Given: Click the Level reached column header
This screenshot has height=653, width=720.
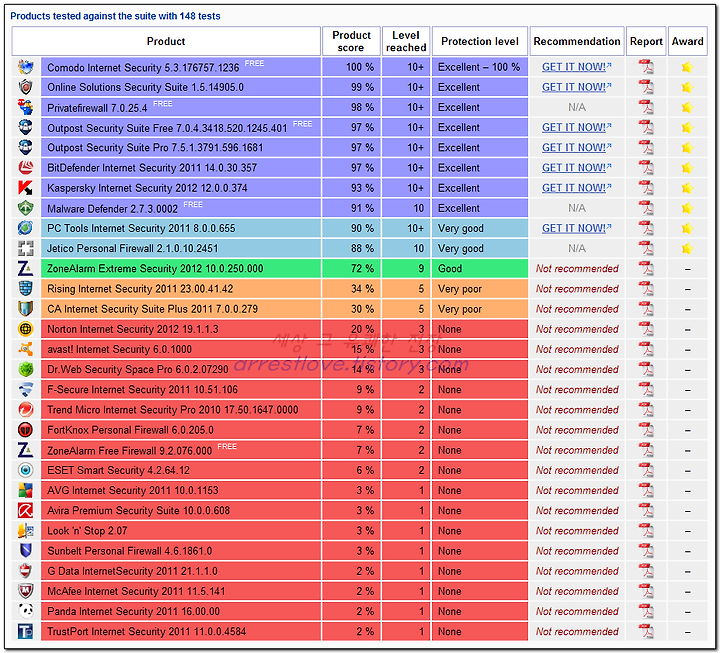Looking at the screenshot, I should [406, 41].
